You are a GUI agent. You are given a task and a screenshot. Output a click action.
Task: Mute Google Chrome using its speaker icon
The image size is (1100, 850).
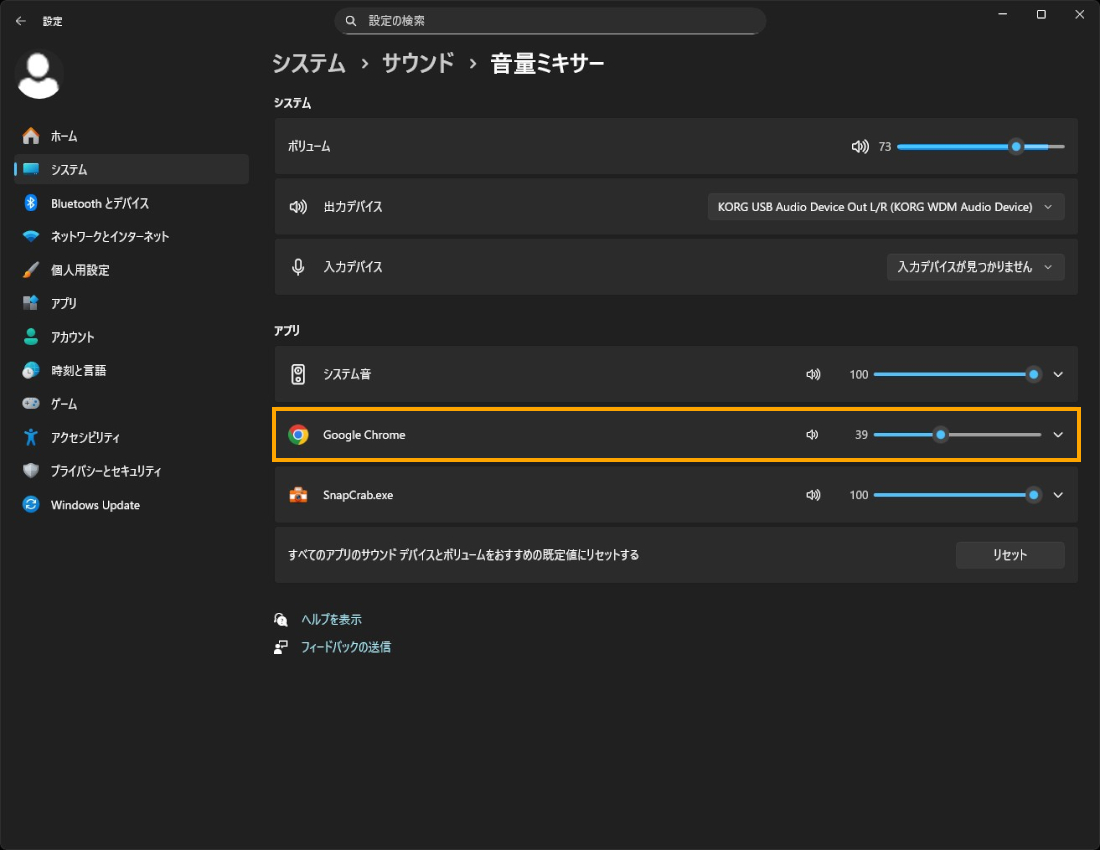[812, 435]
